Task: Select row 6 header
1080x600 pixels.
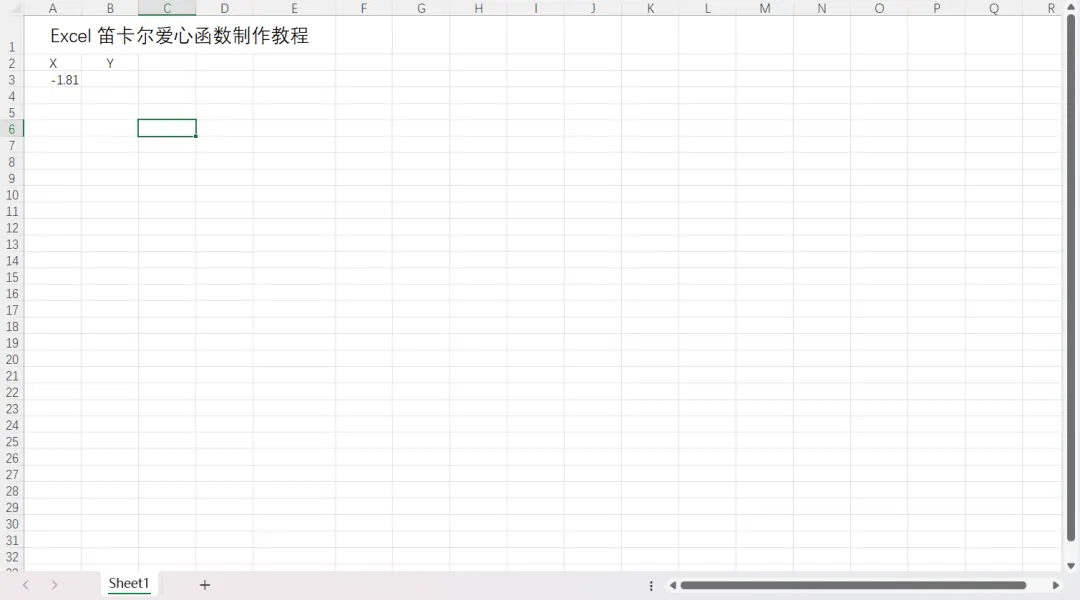Action: tap(12, 129)
